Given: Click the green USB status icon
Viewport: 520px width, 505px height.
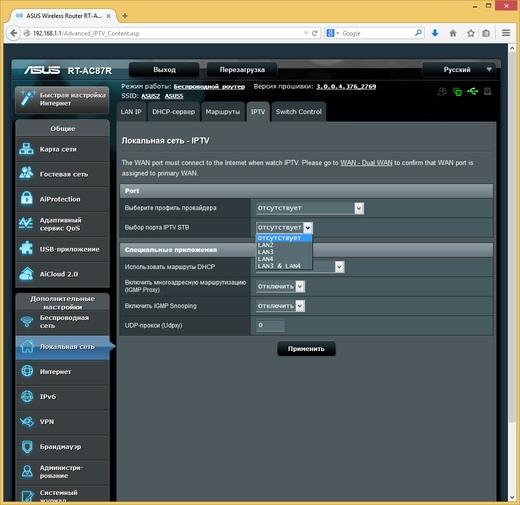Looking at the screenshot, I should (473, 91).
